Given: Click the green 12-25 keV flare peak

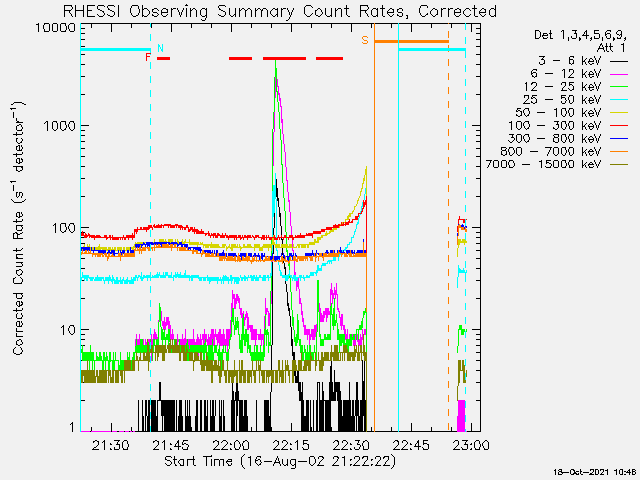Looking at the screenshot, I should pos(276,62).
